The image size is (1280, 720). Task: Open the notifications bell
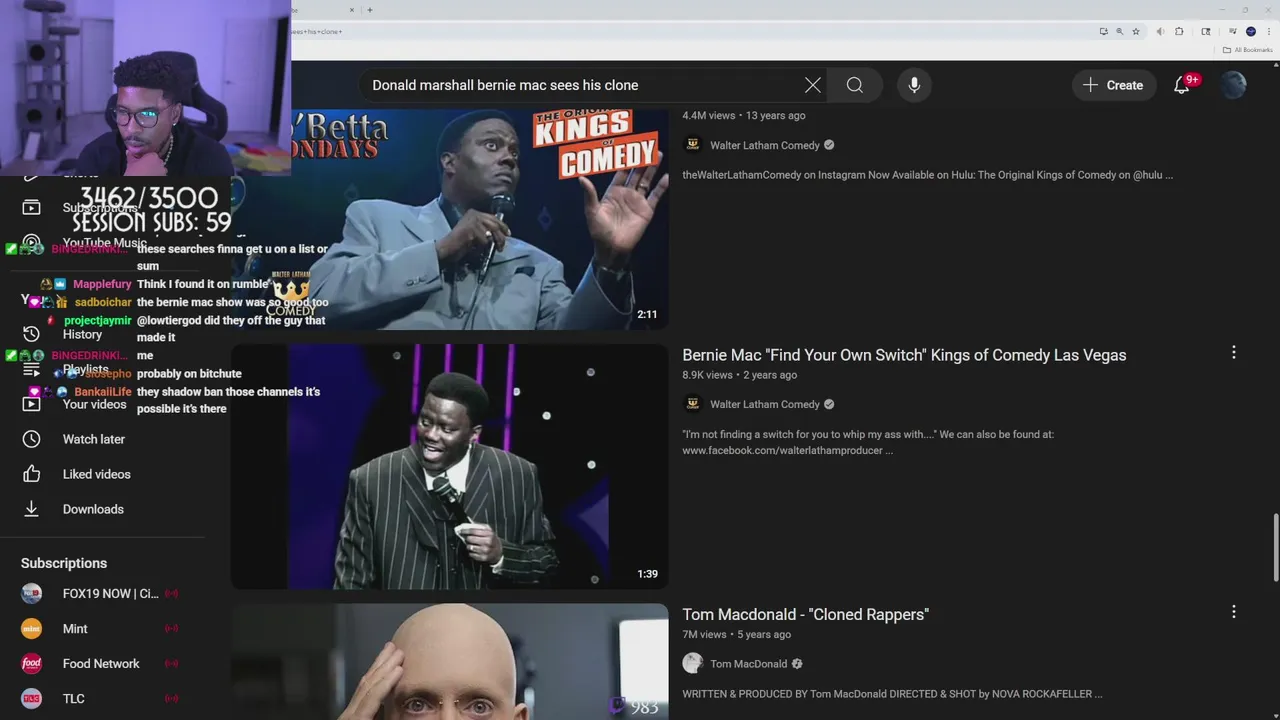pos(1182,85)
